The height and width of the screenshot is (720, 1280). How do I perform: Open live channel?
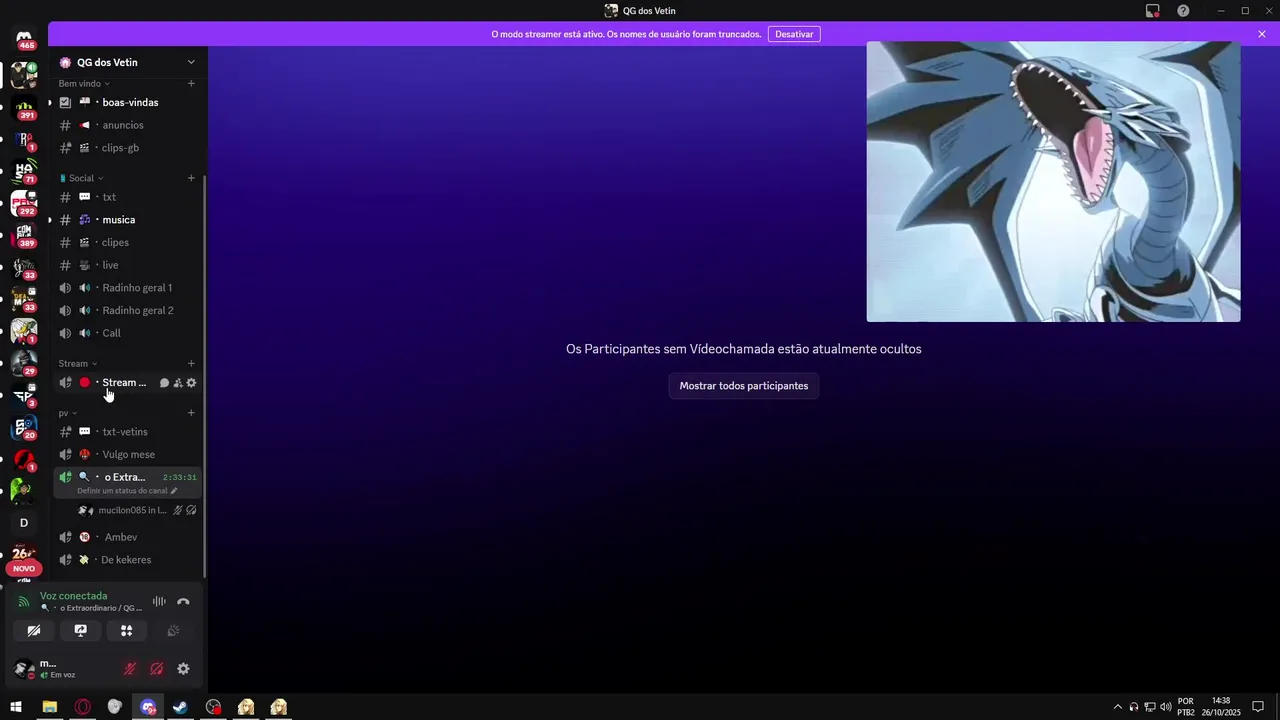[x=128, y=265]
